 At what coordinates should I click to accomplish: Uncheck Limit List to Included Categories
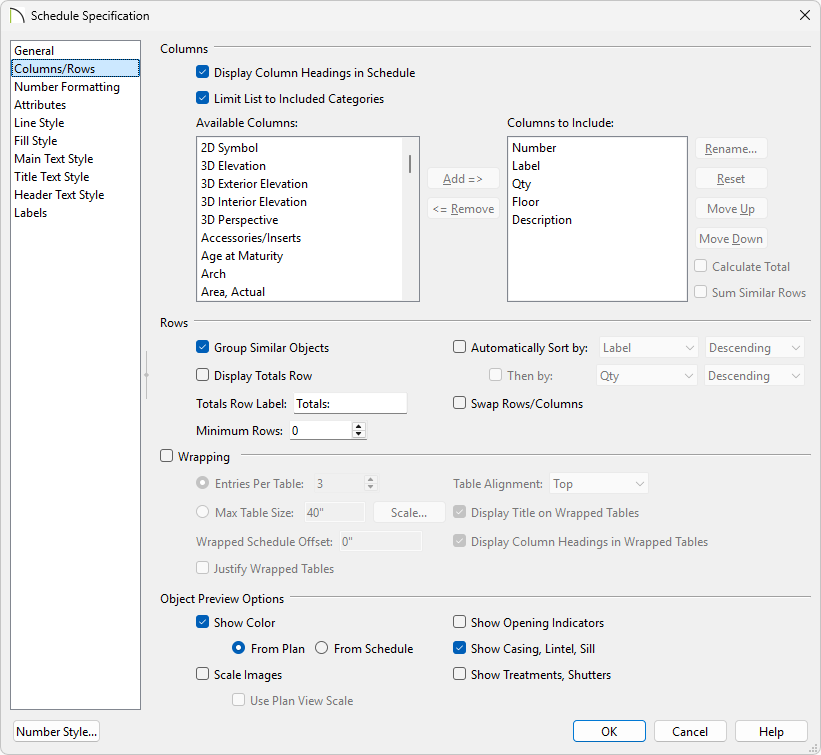[202, 100]
